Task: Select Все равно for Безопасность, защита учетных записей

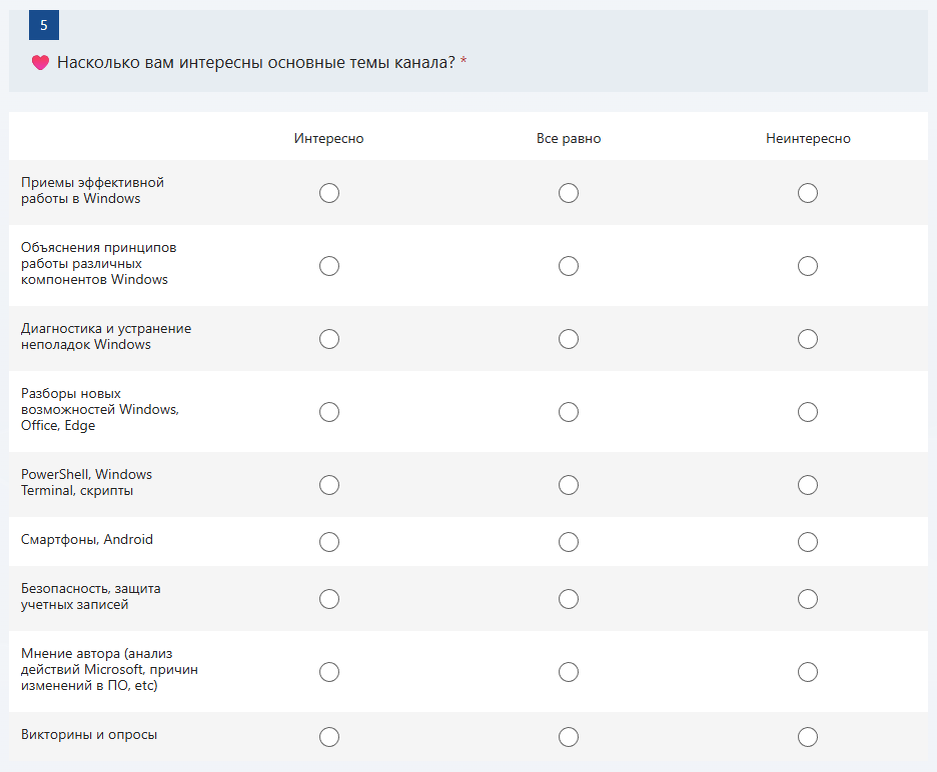Action: point(568,599)
